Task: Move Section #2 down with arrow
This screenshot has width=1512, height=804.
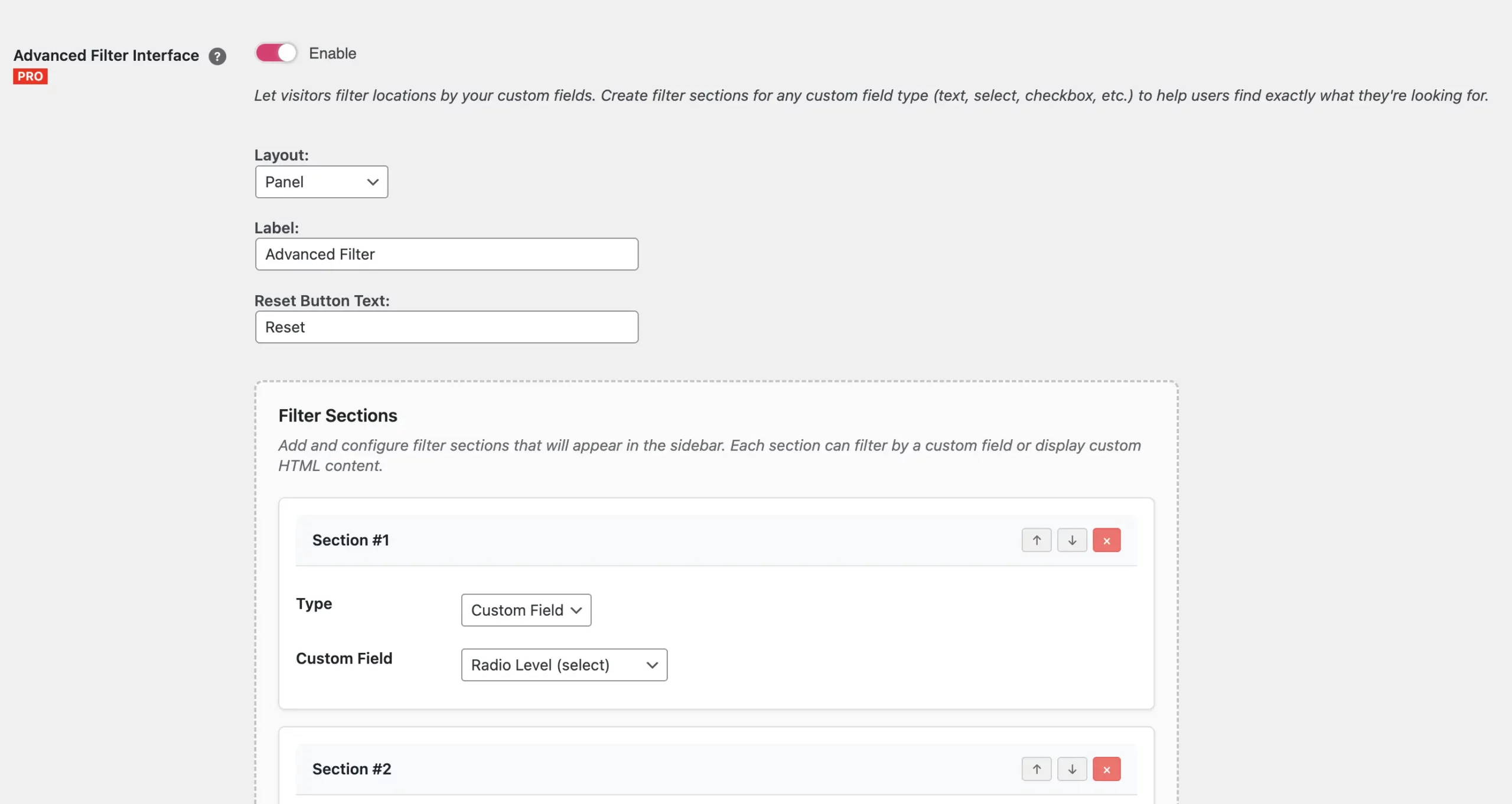Action: (1071, 769)
